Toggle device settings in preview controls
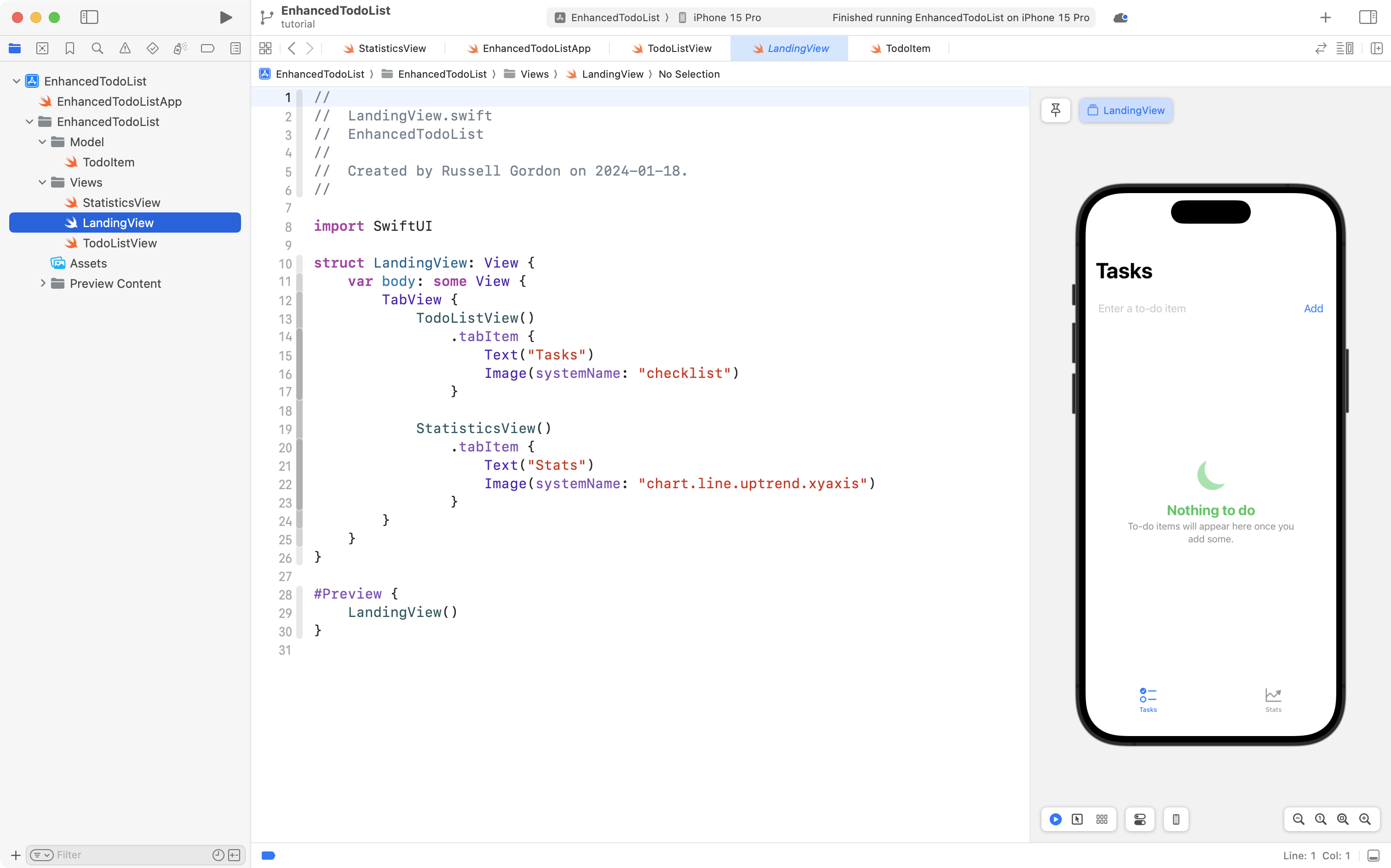Screen dimensions: 1391x868 point(1139,819)
